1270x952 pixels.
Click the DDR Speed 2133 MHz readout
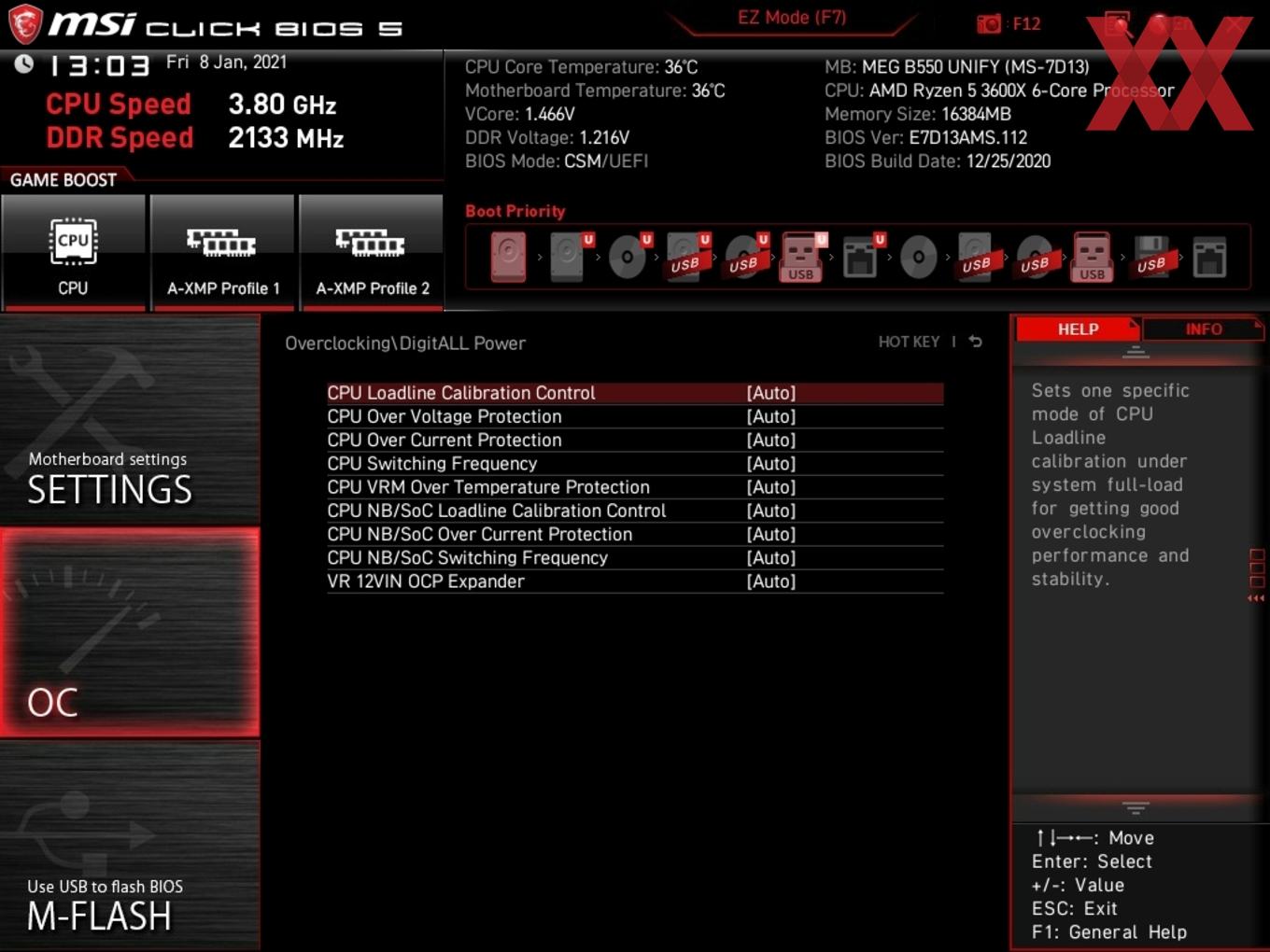pos(195,138)
